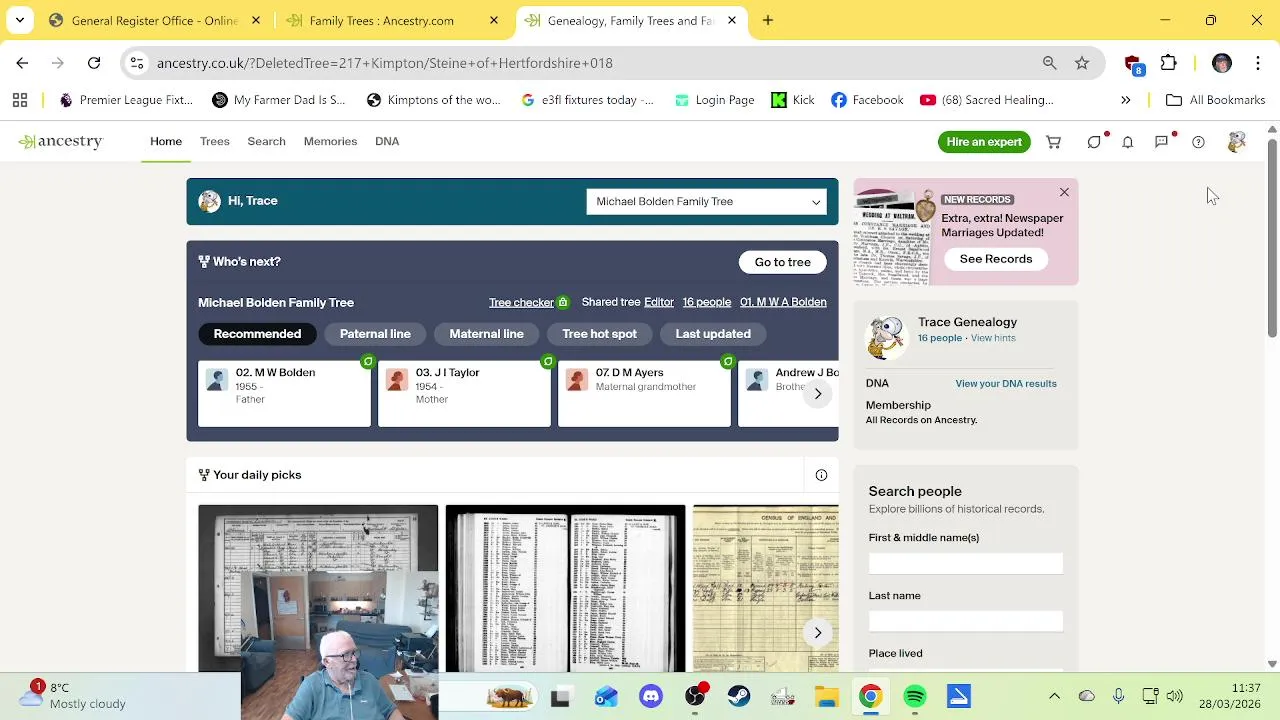This screenshot has height=720, width=1280.
Task: Open the Chrome extensions puzzle icon
Action: (x=1169, y=63)
